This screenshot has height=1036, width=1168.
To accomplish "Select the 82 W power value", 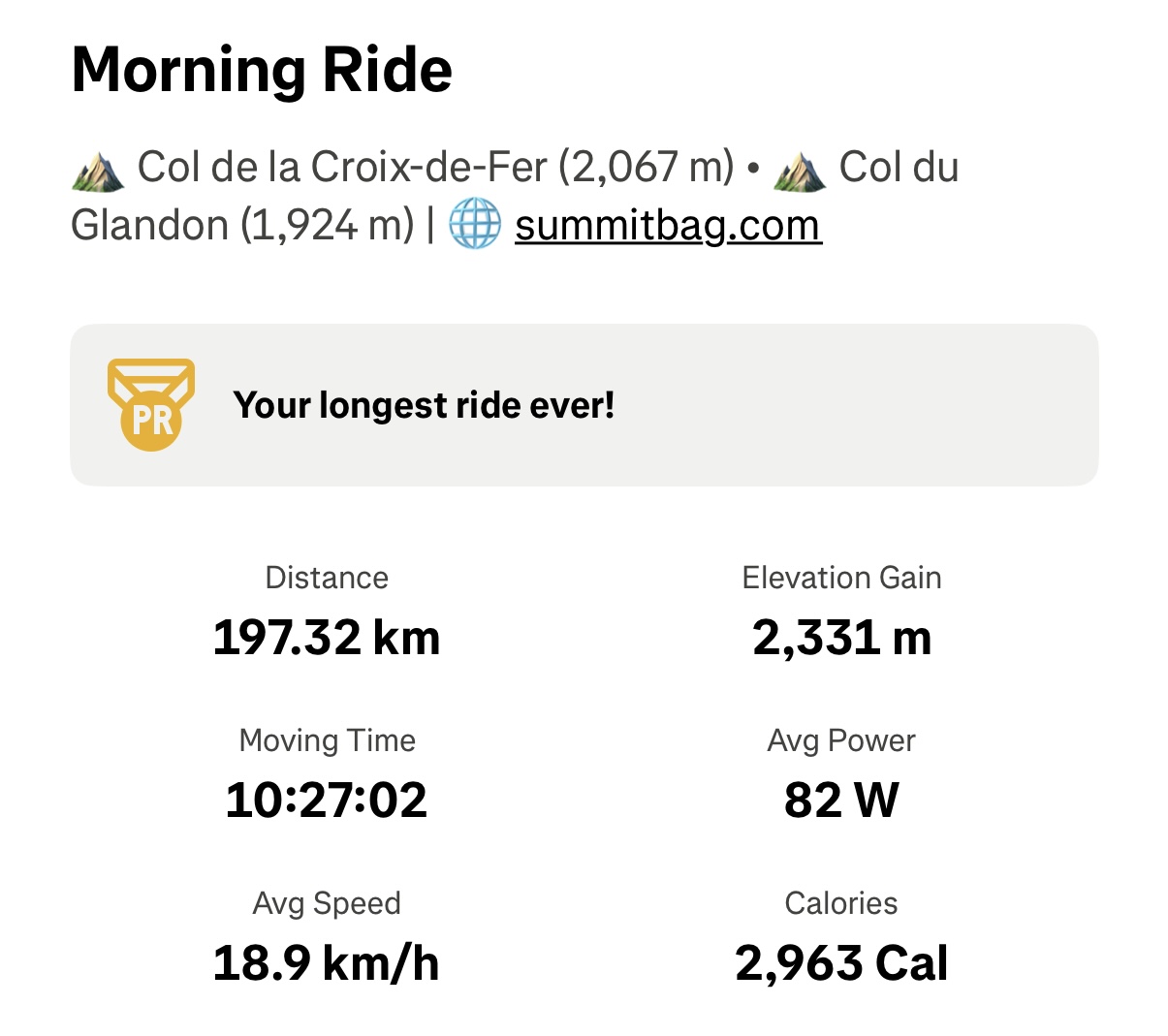I will pos(841,801).
